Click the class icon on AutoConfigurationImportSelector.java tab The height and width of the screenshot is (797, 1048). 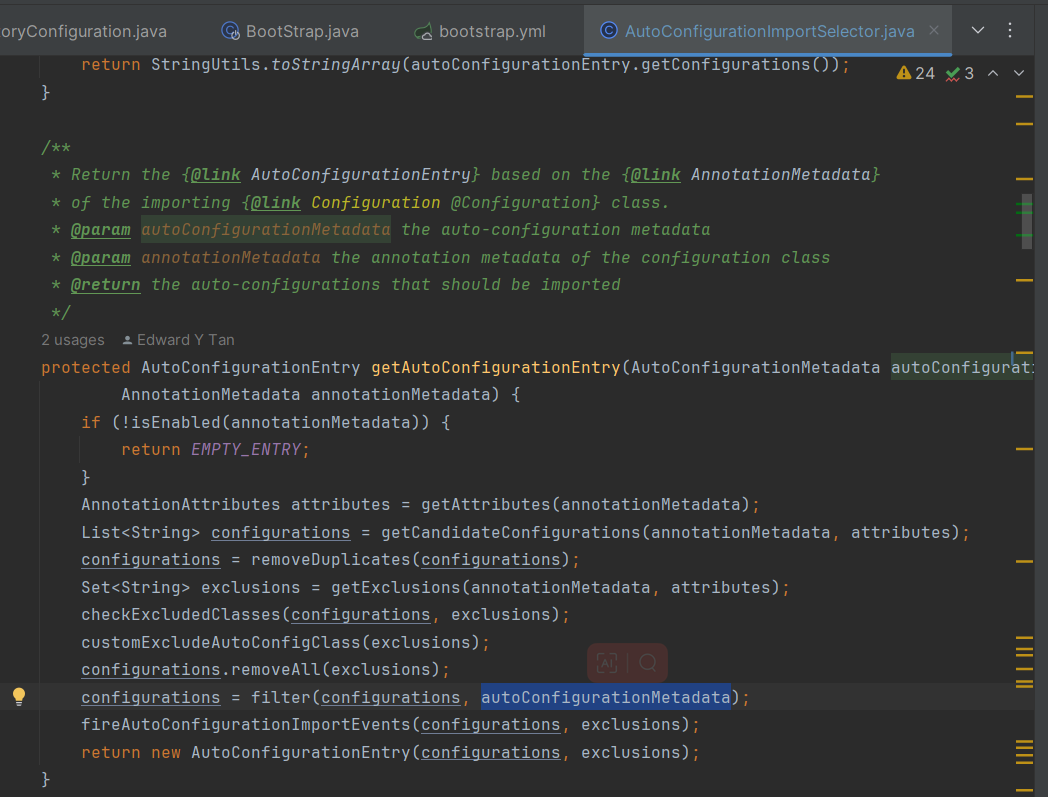pyautogui.click(x=608, y=30)
